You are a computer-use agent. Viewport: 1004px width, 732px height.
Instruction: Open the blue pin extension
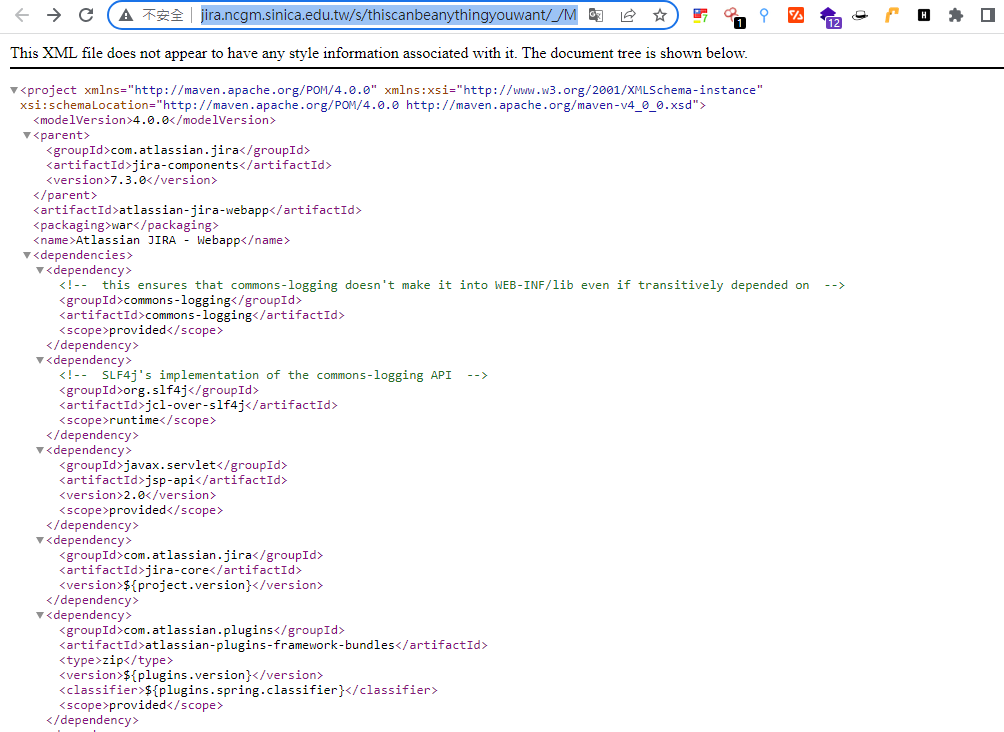[764, 15]
